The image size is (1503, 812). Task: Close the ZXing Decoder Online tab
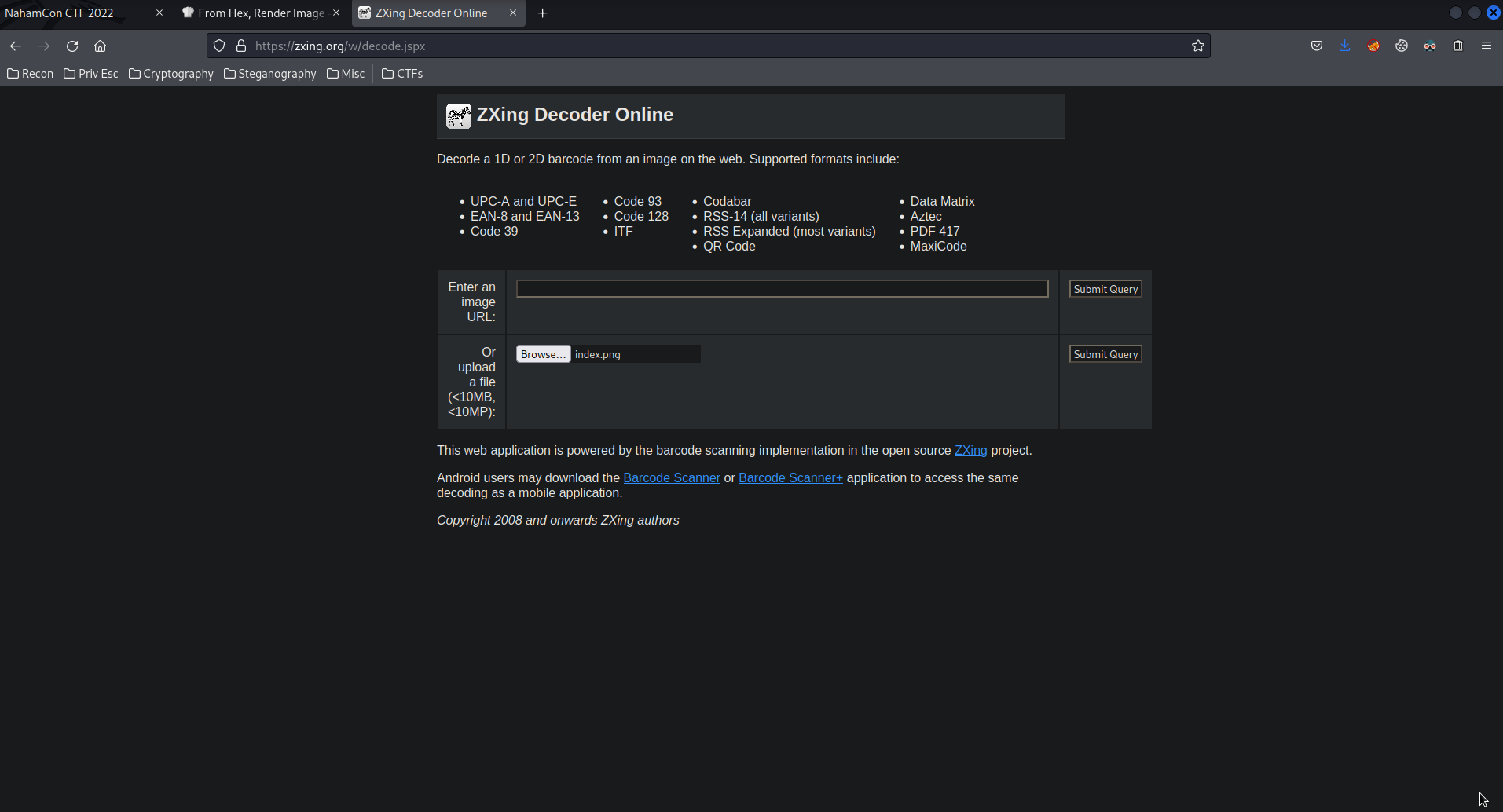tap(513, 13)
